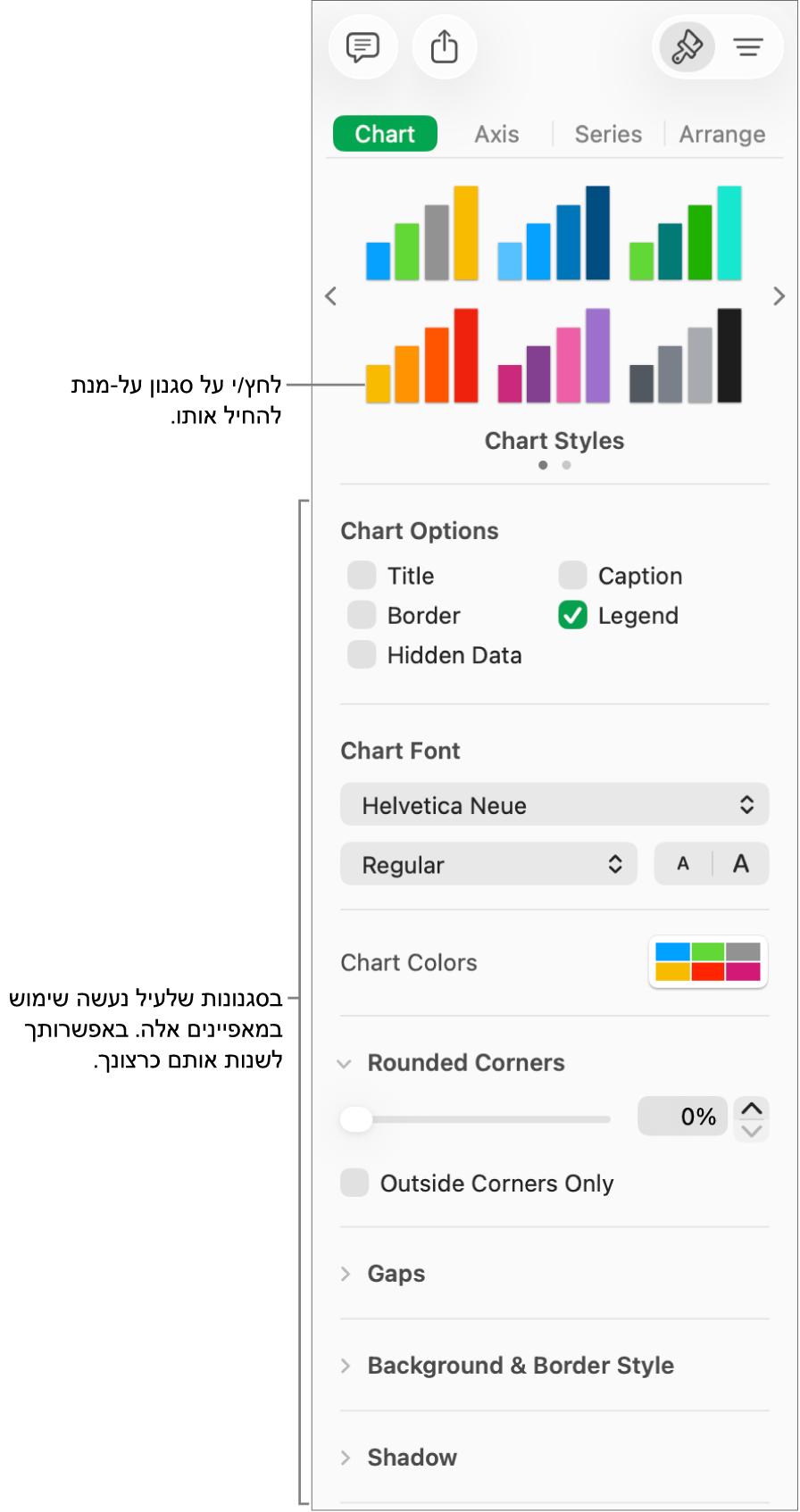Open the Share icon in toolbar
This screenshot has width=800, height=1512.
pos(444,47)
